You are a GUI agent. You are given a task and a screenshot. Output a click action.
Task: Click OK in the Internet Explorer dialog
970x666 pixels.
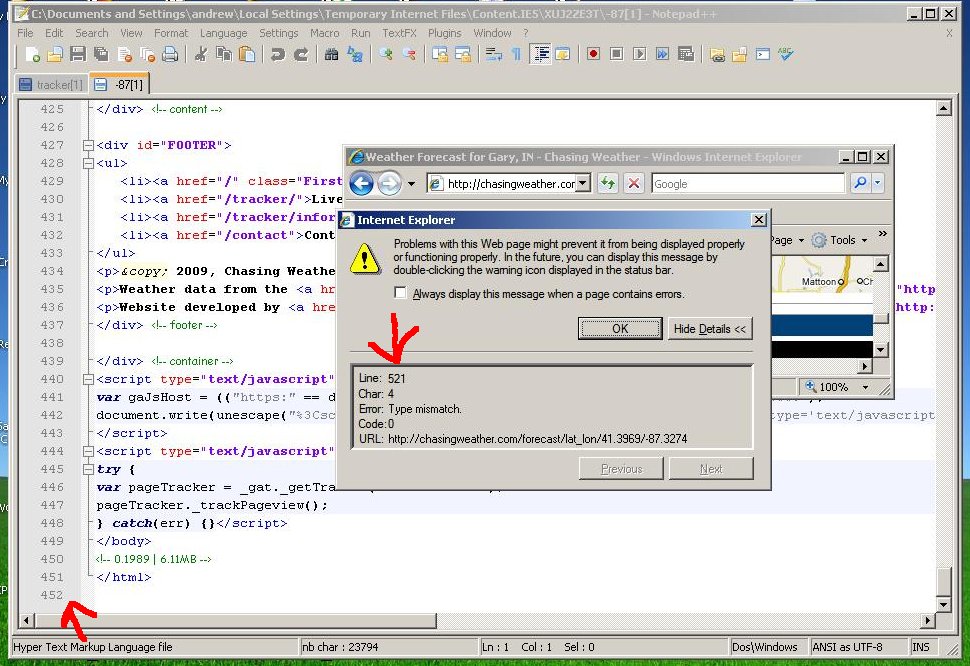pos(620,329)
